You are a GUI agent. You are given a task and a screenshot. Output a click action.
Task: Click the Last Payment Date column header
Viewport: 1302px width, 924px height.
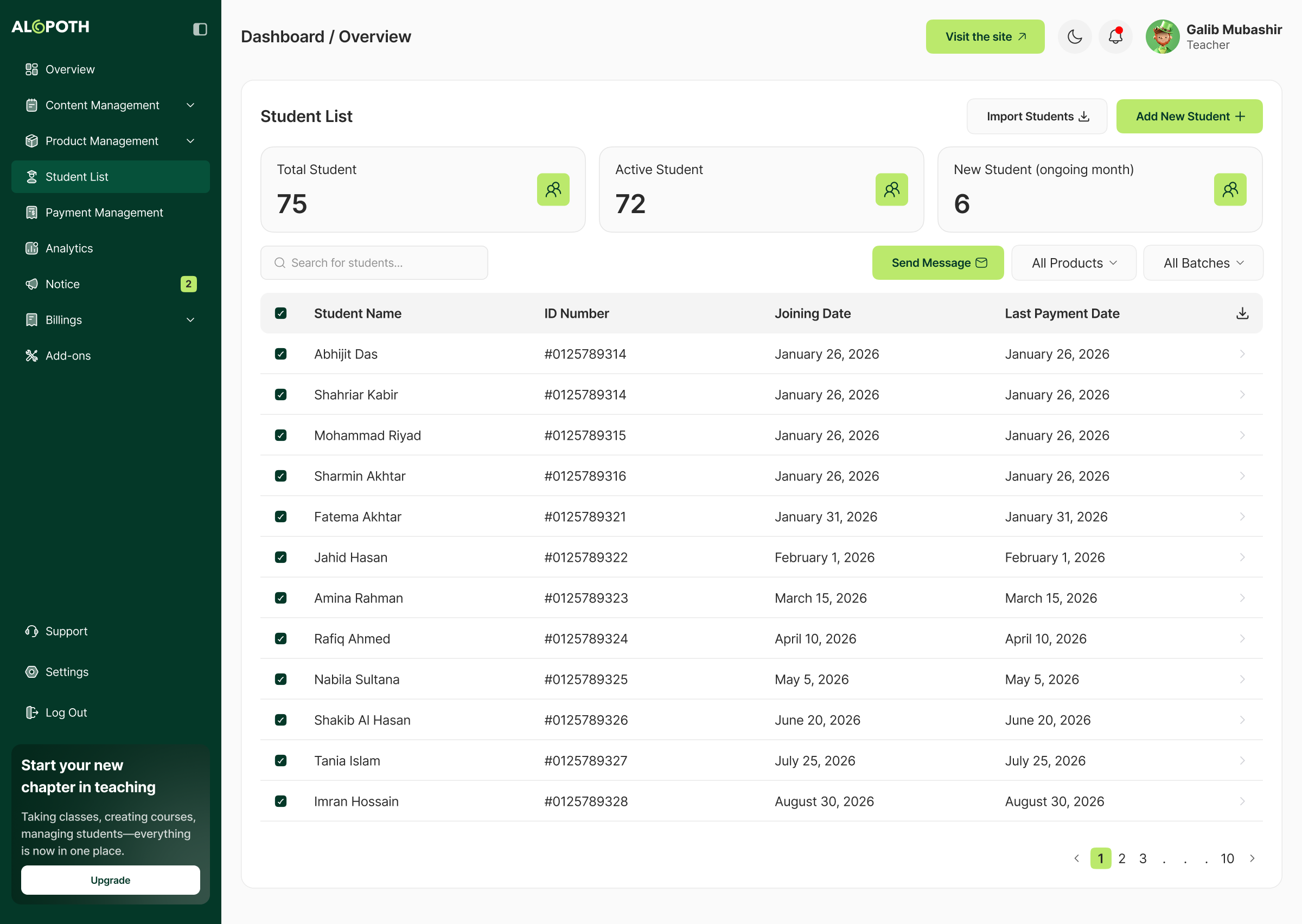point(1062,313)
